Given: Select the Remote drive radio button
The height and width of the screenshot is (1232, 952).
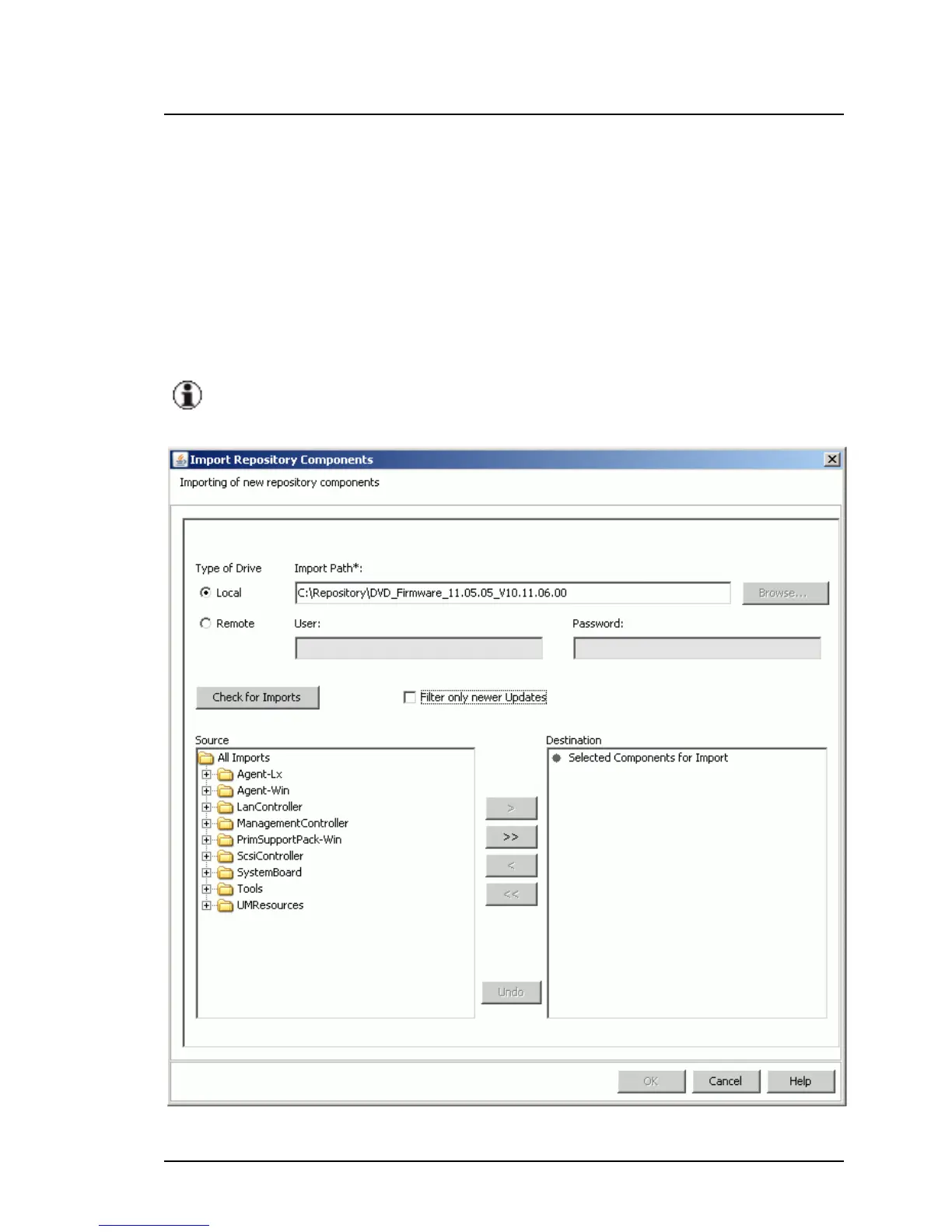Looking at the screenshot, I should tap(205, 623).
